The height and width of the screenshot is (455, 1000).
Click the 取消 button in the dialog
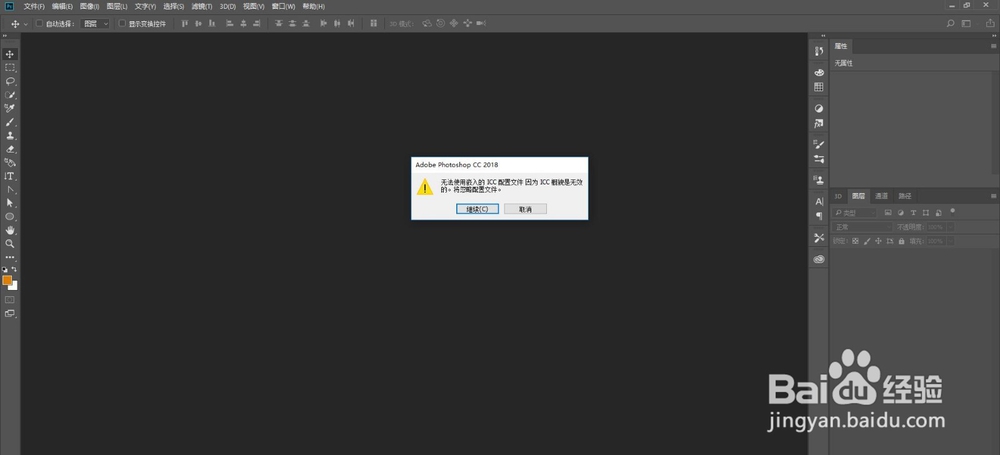click(x=526, y=209)
